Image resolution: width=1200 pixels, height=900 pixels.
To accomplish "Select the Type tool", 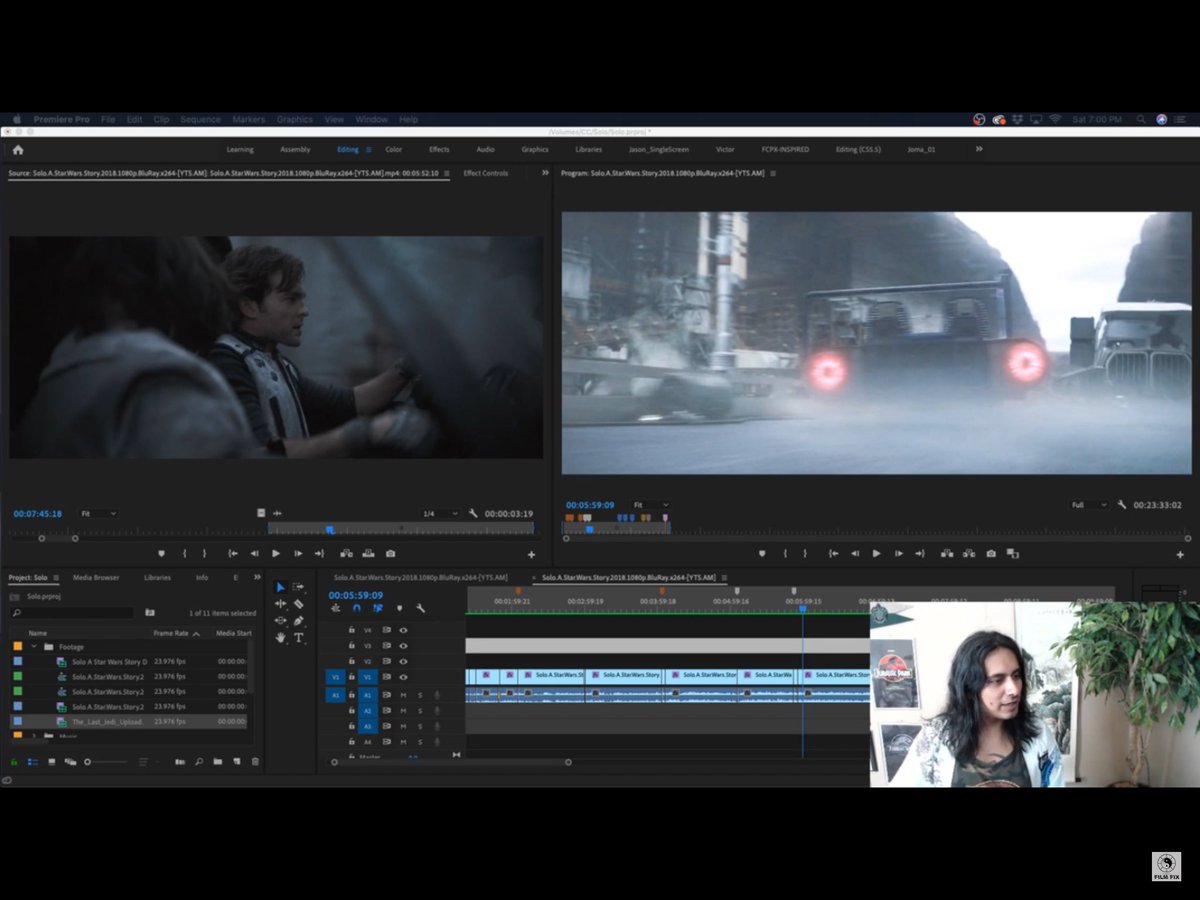I will 298,637.
